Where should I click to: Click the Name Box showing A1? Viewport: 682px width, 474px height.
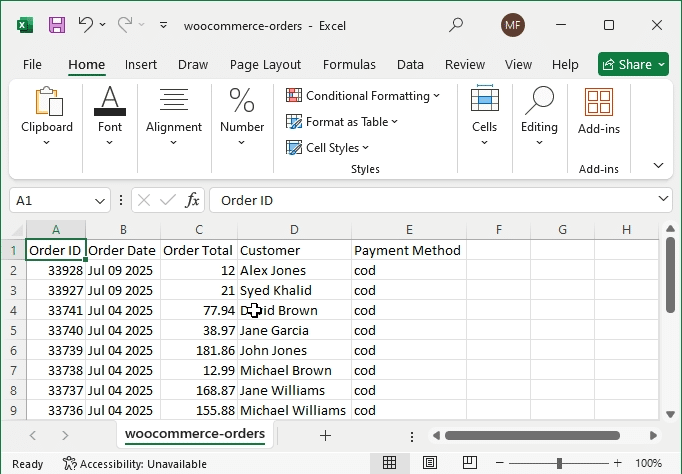tap(51, 200)
